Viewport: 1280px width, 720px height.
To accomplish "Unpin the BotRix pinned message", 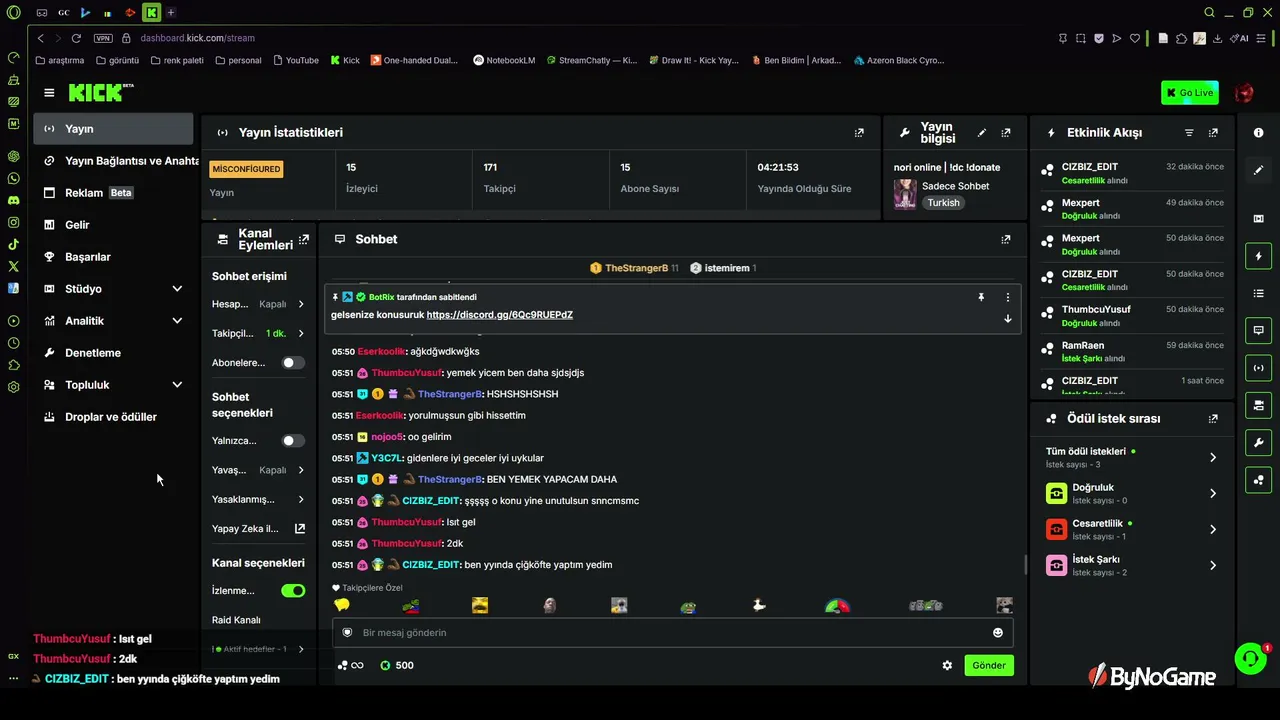I will pyautogui.click(x=981, y=297).
